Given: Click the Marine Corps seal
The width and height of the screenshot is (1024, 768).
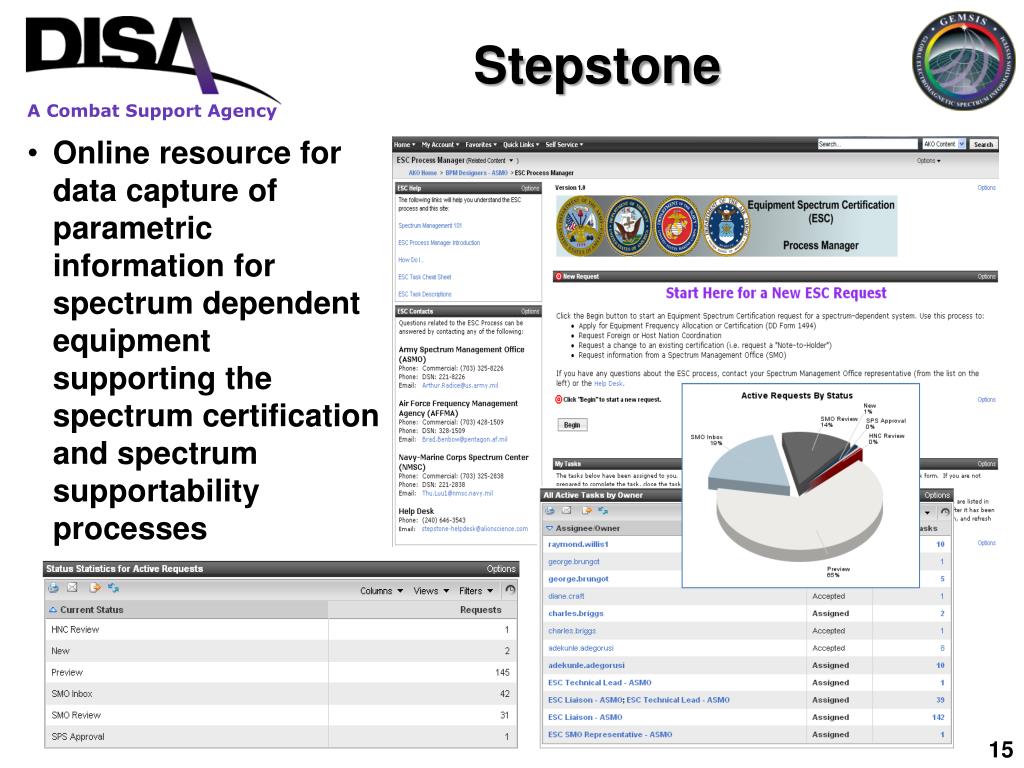Looking at the screenshot, I should pos(677,227).
